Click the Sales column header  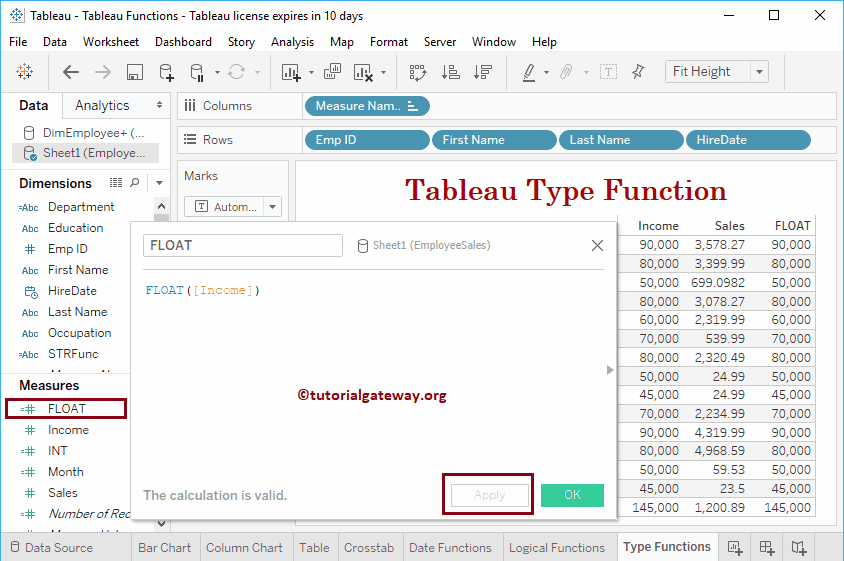729,226
